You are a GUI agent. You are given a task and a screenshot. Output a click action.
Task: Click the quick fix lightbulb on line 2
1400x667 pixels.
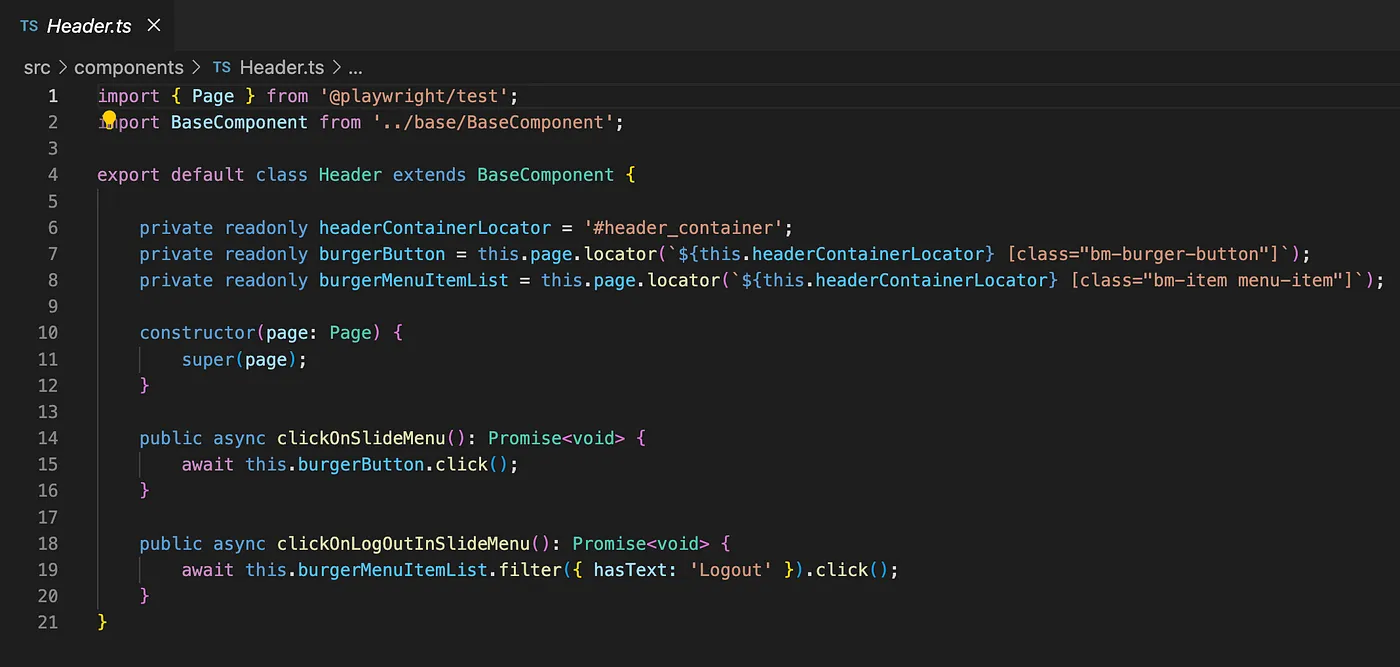[x=108, y=120]
